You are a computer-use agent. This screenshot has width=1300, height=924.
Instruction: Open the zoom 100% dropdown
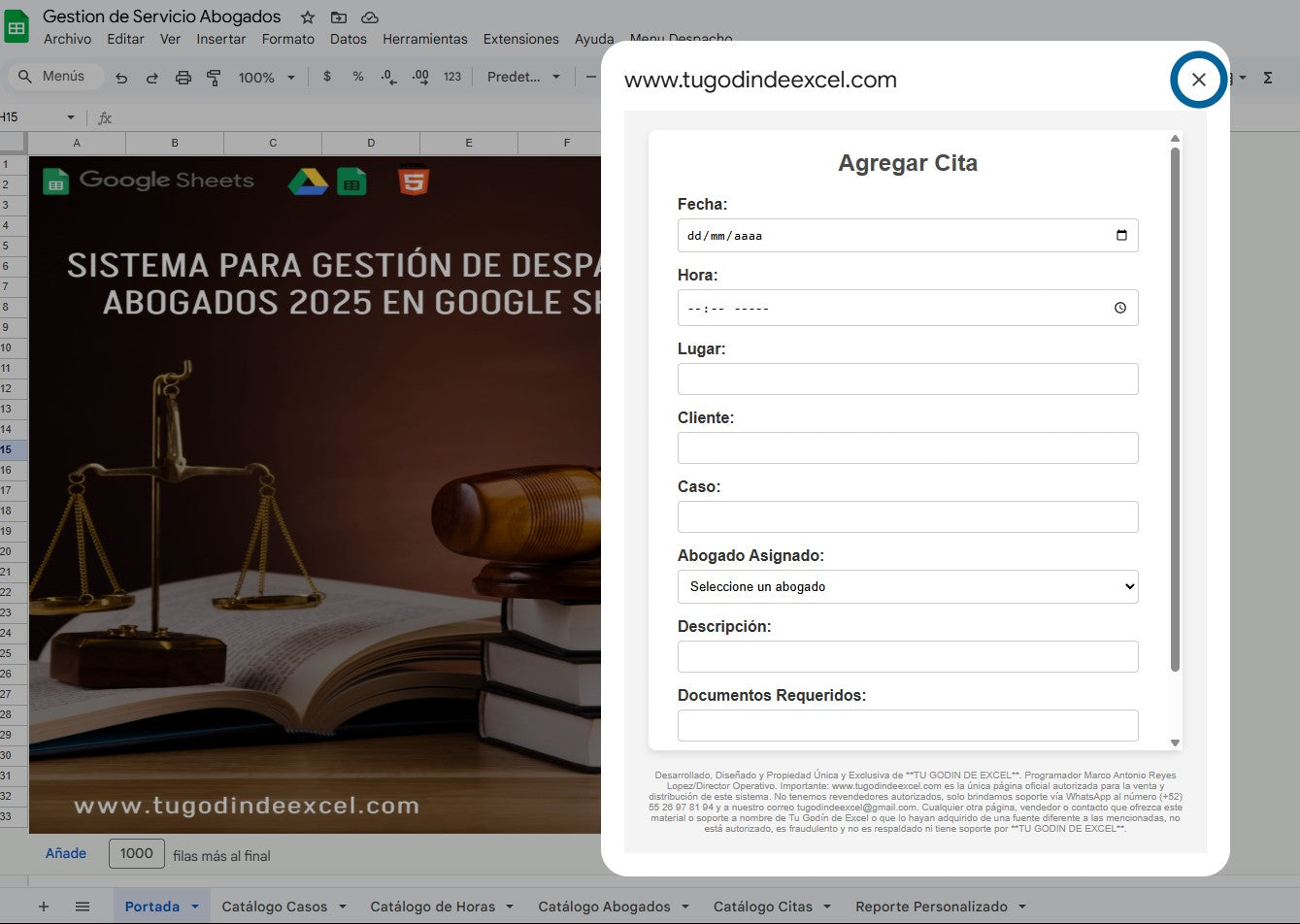point(267,78)
